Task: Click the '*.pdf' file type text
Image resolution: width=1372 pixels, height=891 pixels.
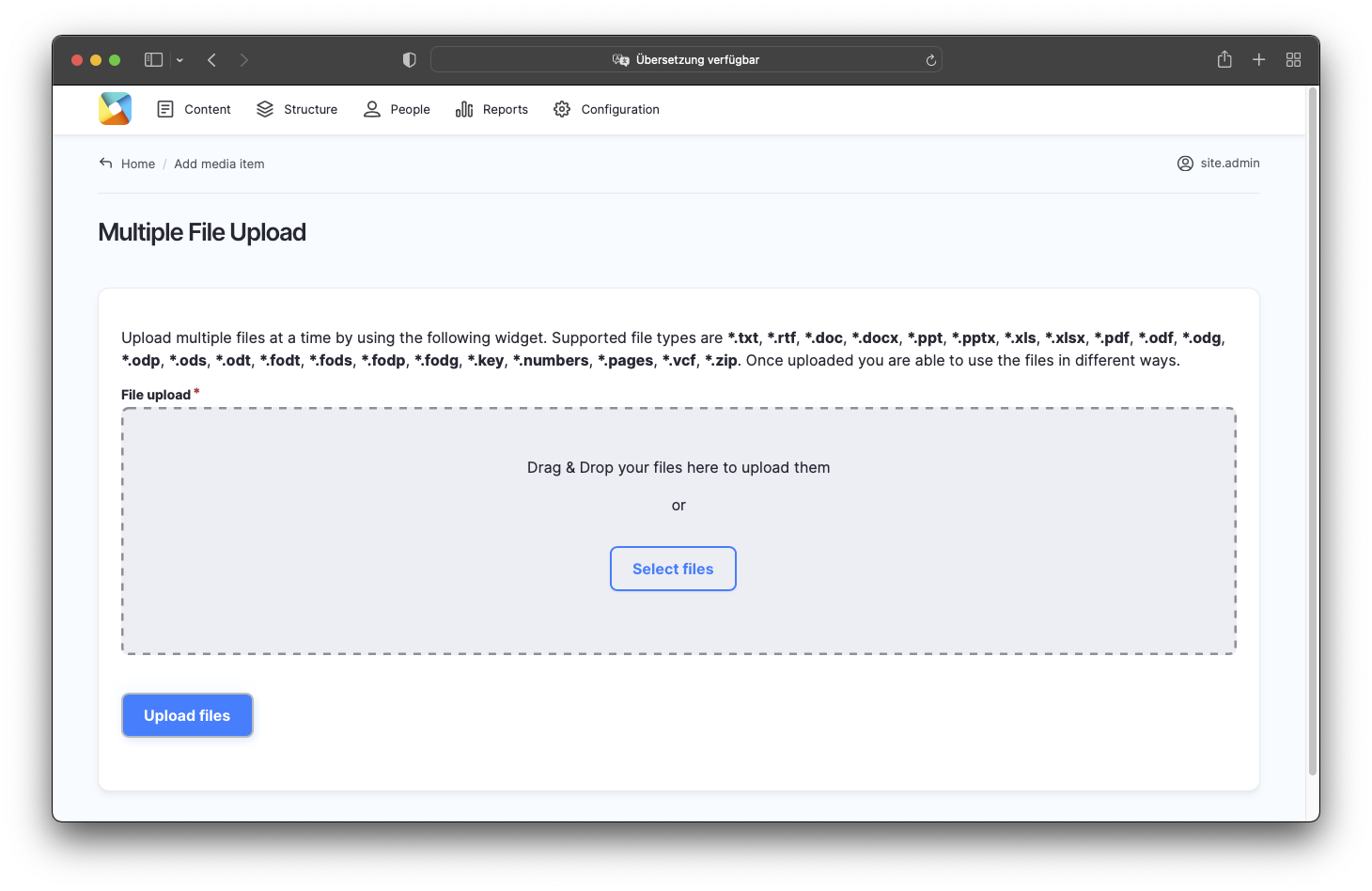Action: [1112, 337]
